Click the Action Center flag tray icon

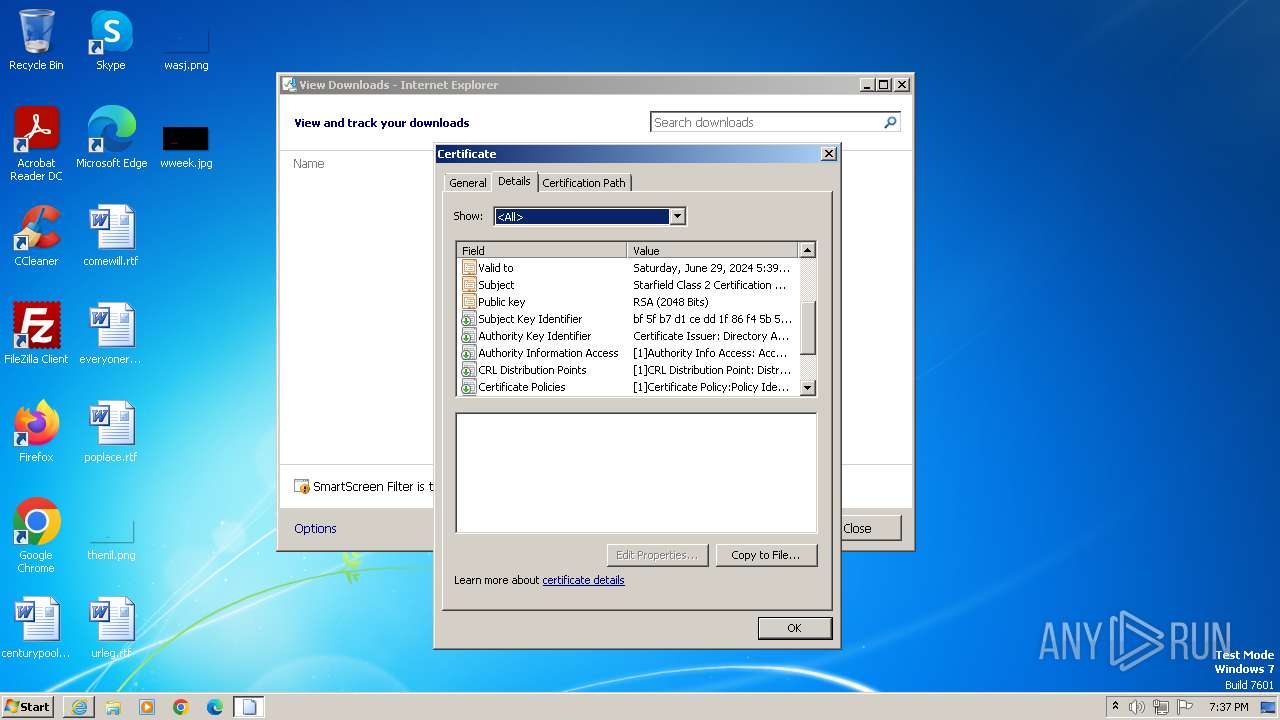coord(1184,707)
